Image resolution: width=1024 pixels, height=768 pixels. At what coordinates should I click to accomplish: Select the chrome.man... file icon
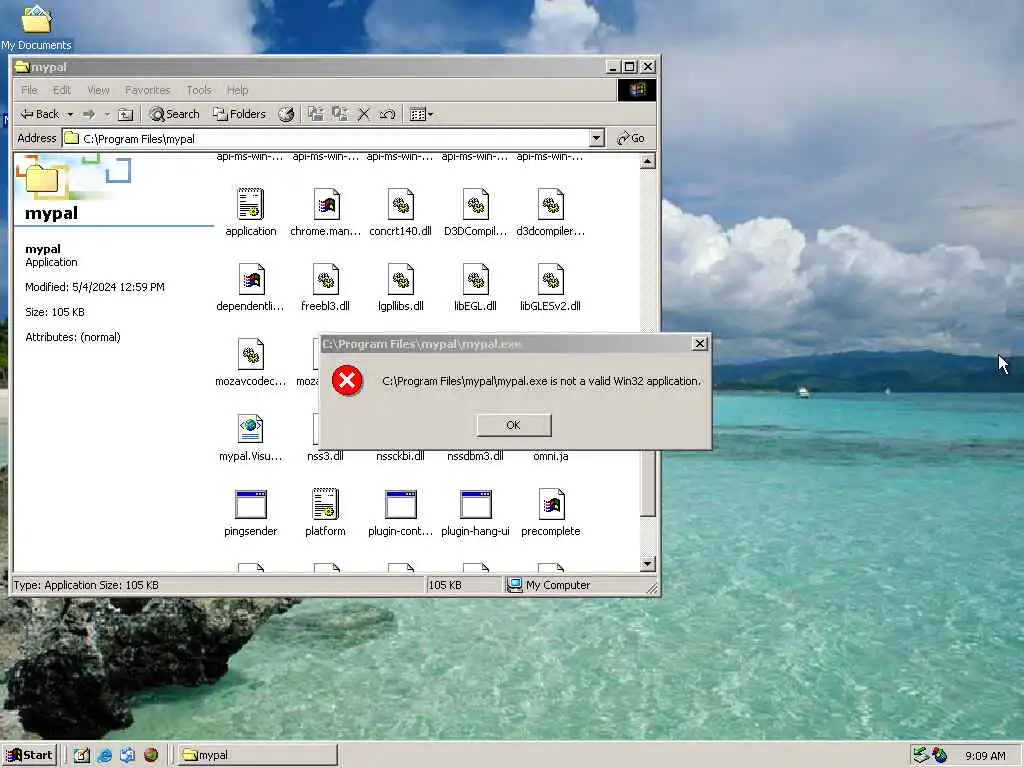point(326,204)
